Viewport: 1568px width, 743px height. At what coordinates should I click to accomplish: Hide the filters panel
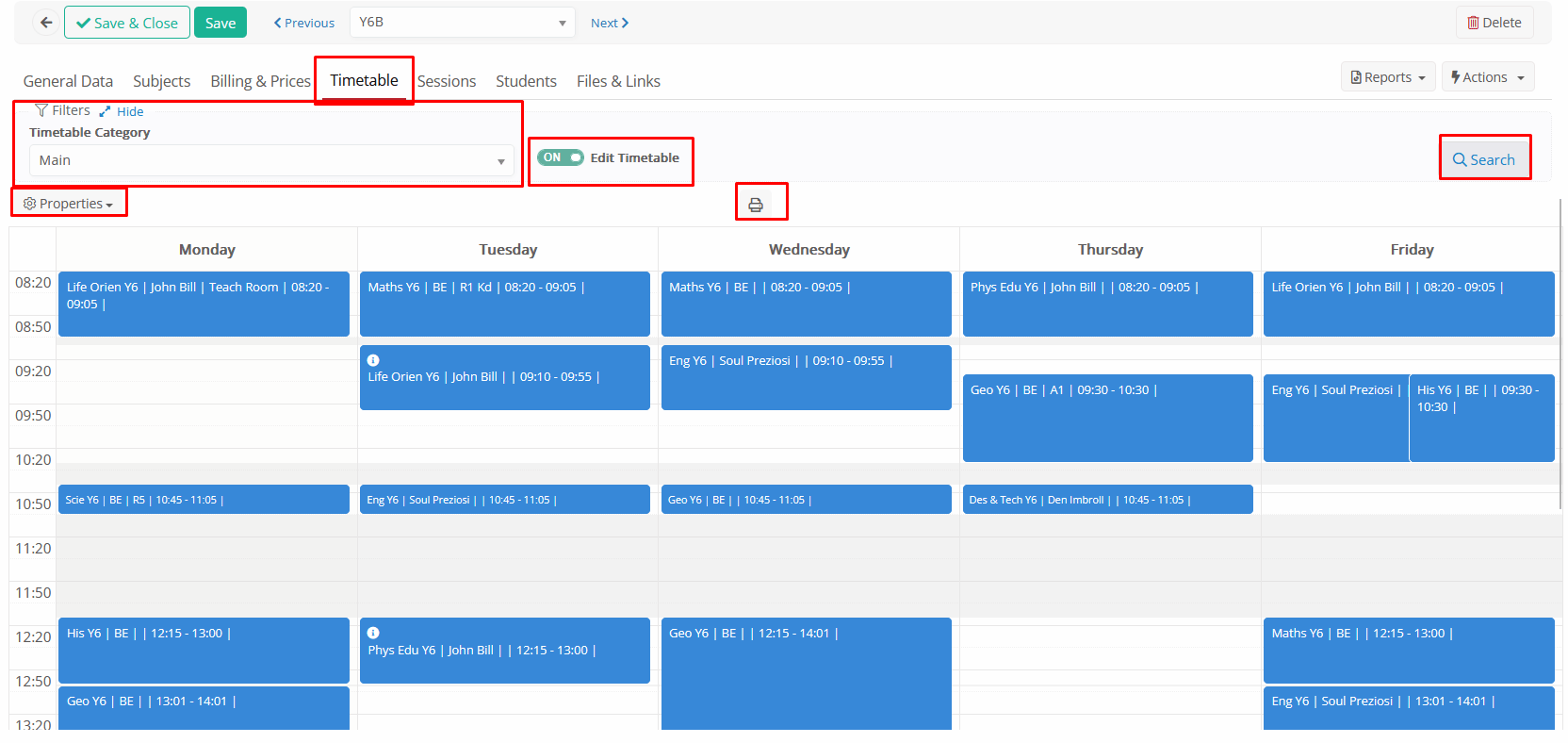point(122,111)
